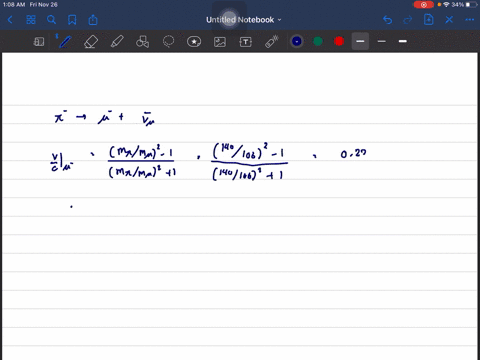Image resolution: width=480 pixels, height=360 pixels.
Task: Choose the red pen color
Action: pyautogui.click(x=339, y=41)
